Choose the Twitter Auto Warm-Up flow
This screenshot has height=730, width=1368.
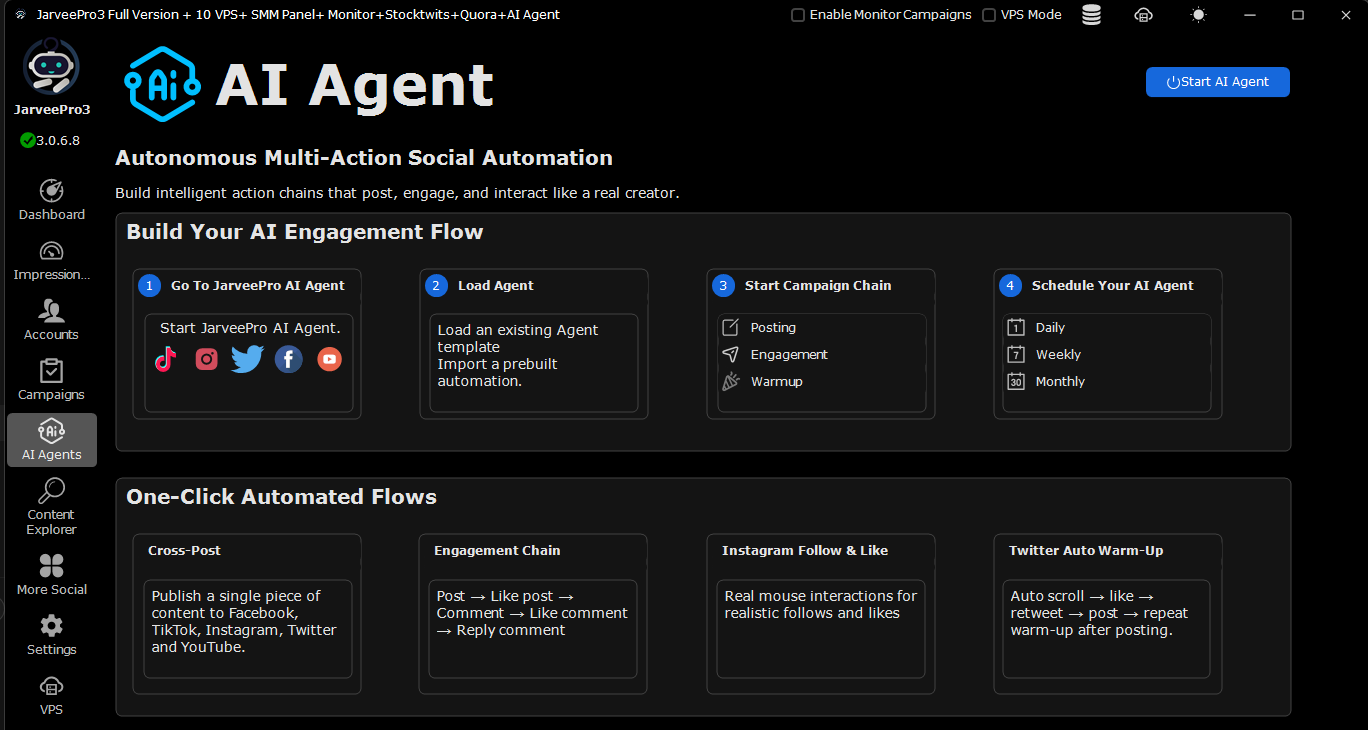point(1107,614)
